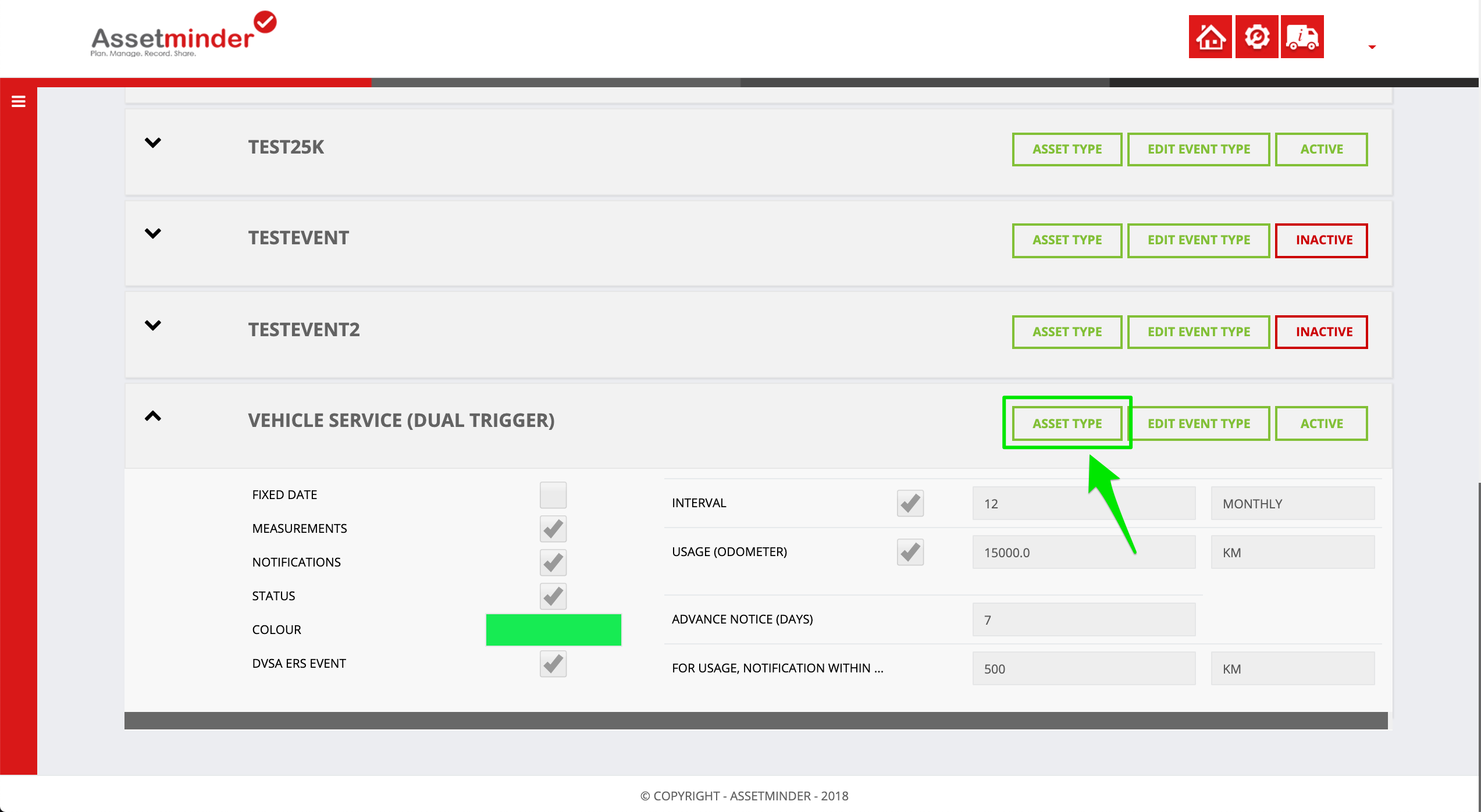Open the Monthly interval unit field
The image size is (1481, 812).
(1293, 504)
